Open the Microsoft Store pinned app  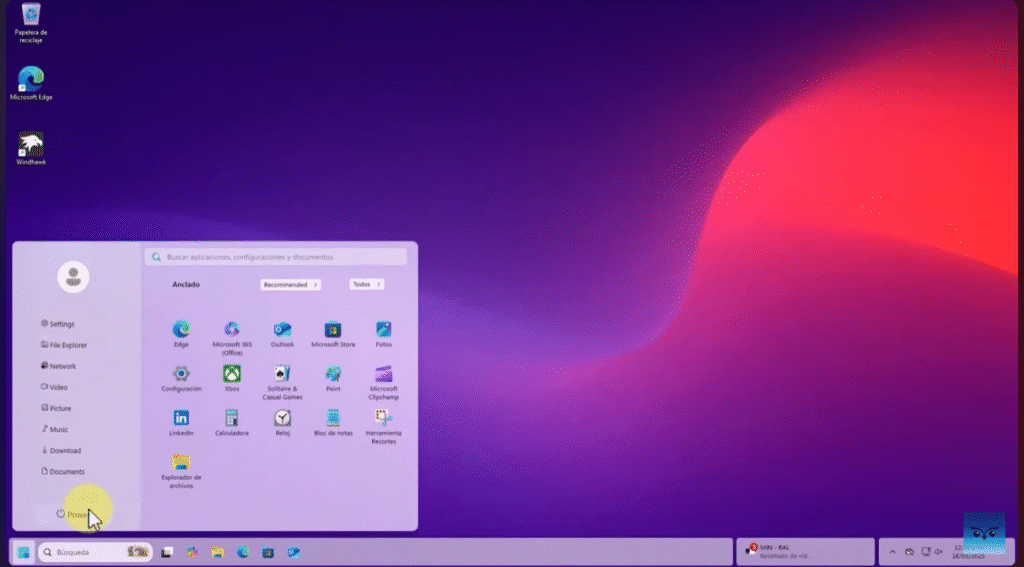click(x=333, y=330)
